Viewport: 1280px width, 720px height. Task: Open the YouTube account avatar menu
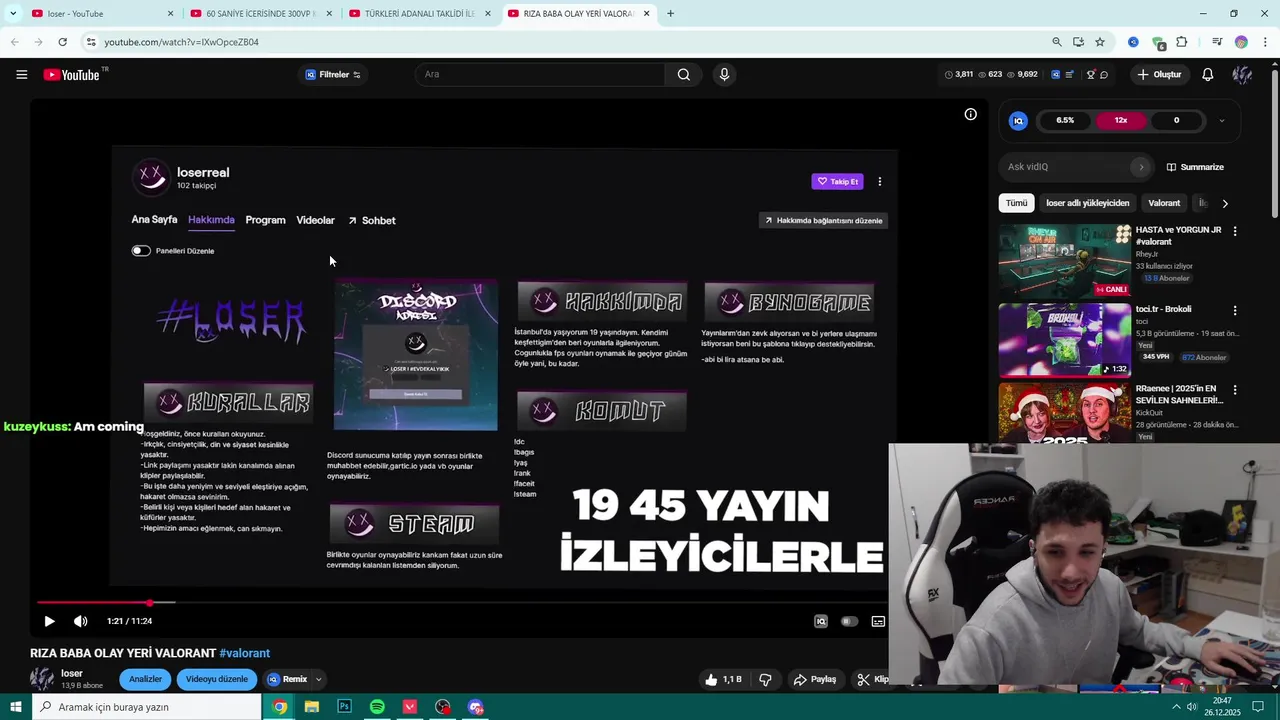pos(1242,75)
